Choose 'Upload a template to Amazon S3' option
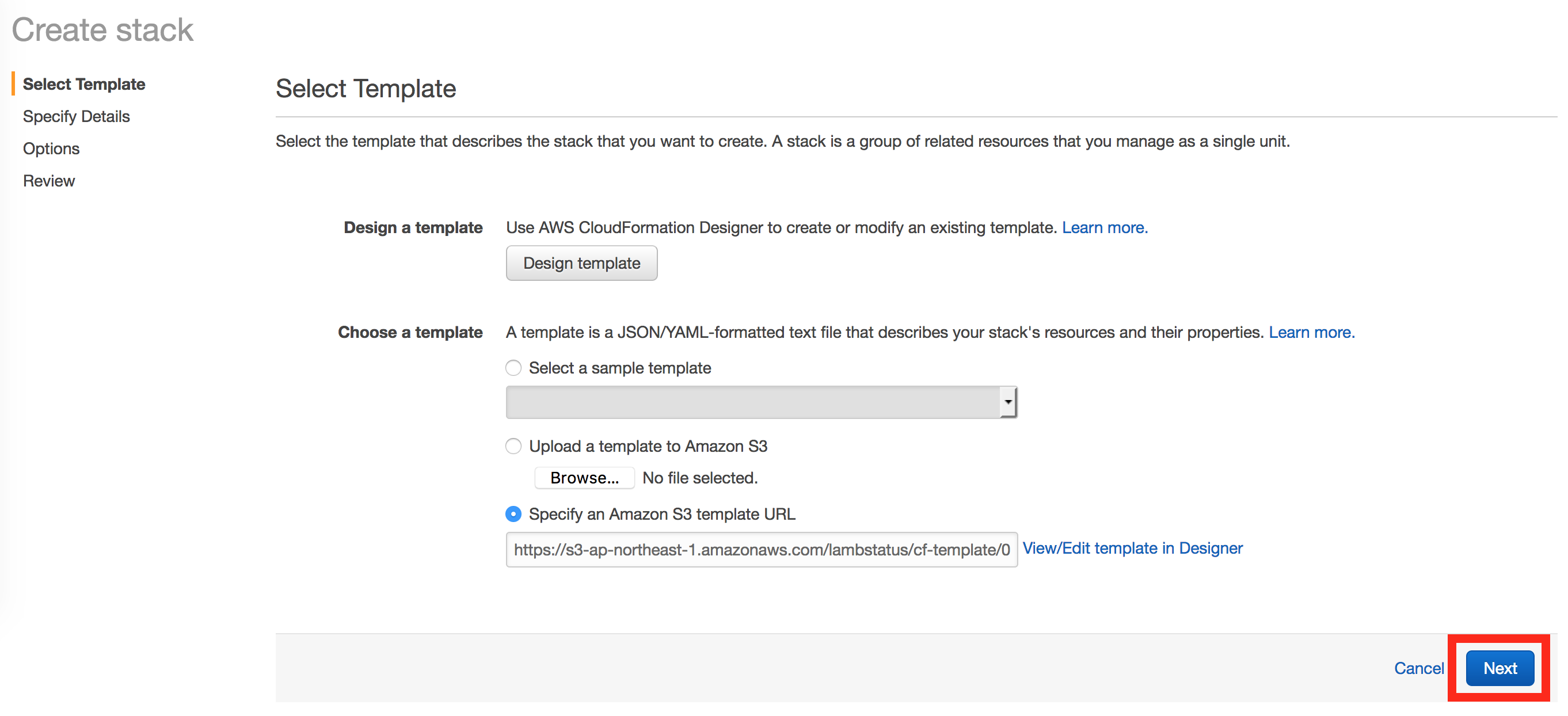Screen dimensions: 1568x716 pyautogui.click(x=513, y=446)
